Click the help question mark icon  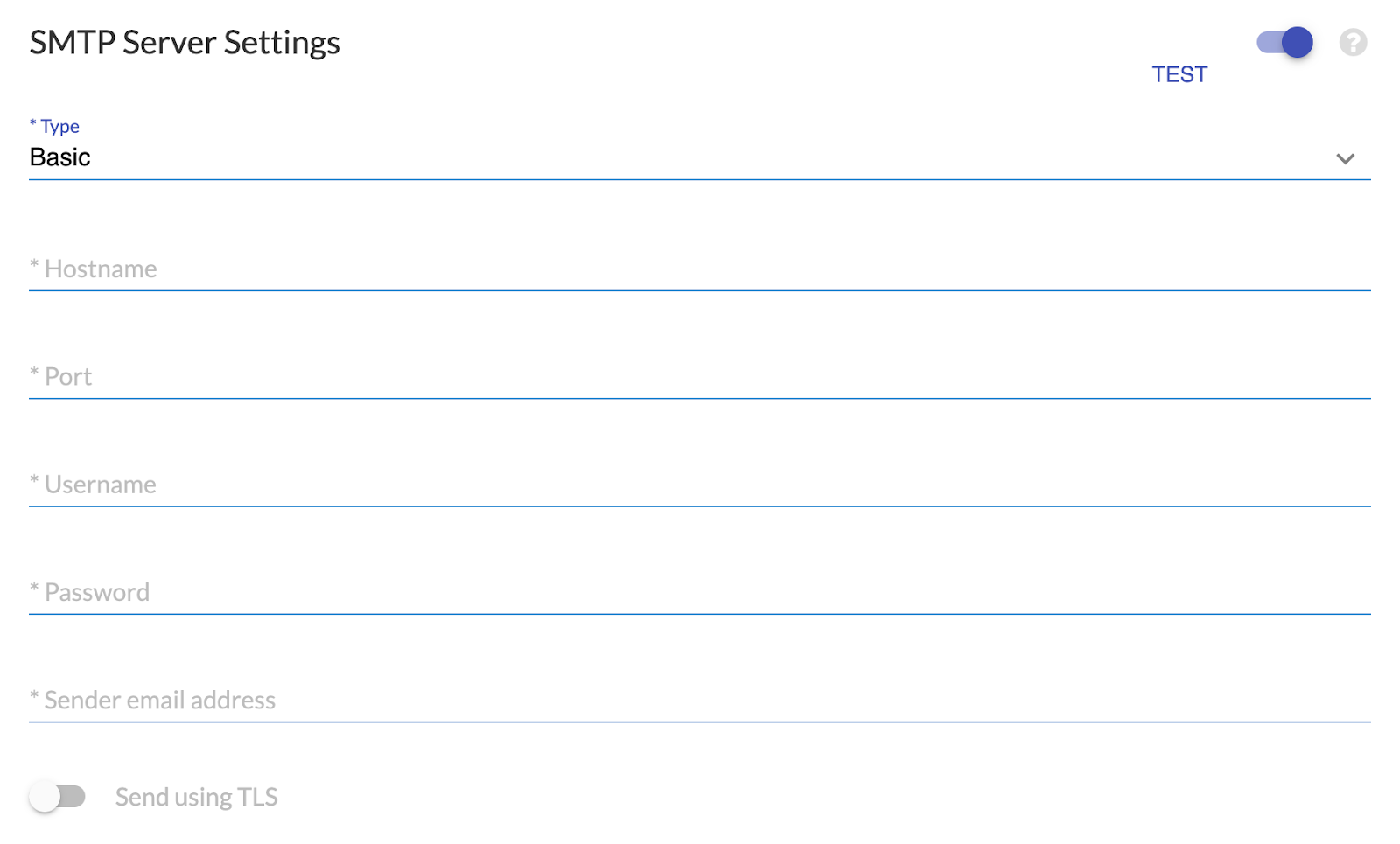pos(1353,42)
